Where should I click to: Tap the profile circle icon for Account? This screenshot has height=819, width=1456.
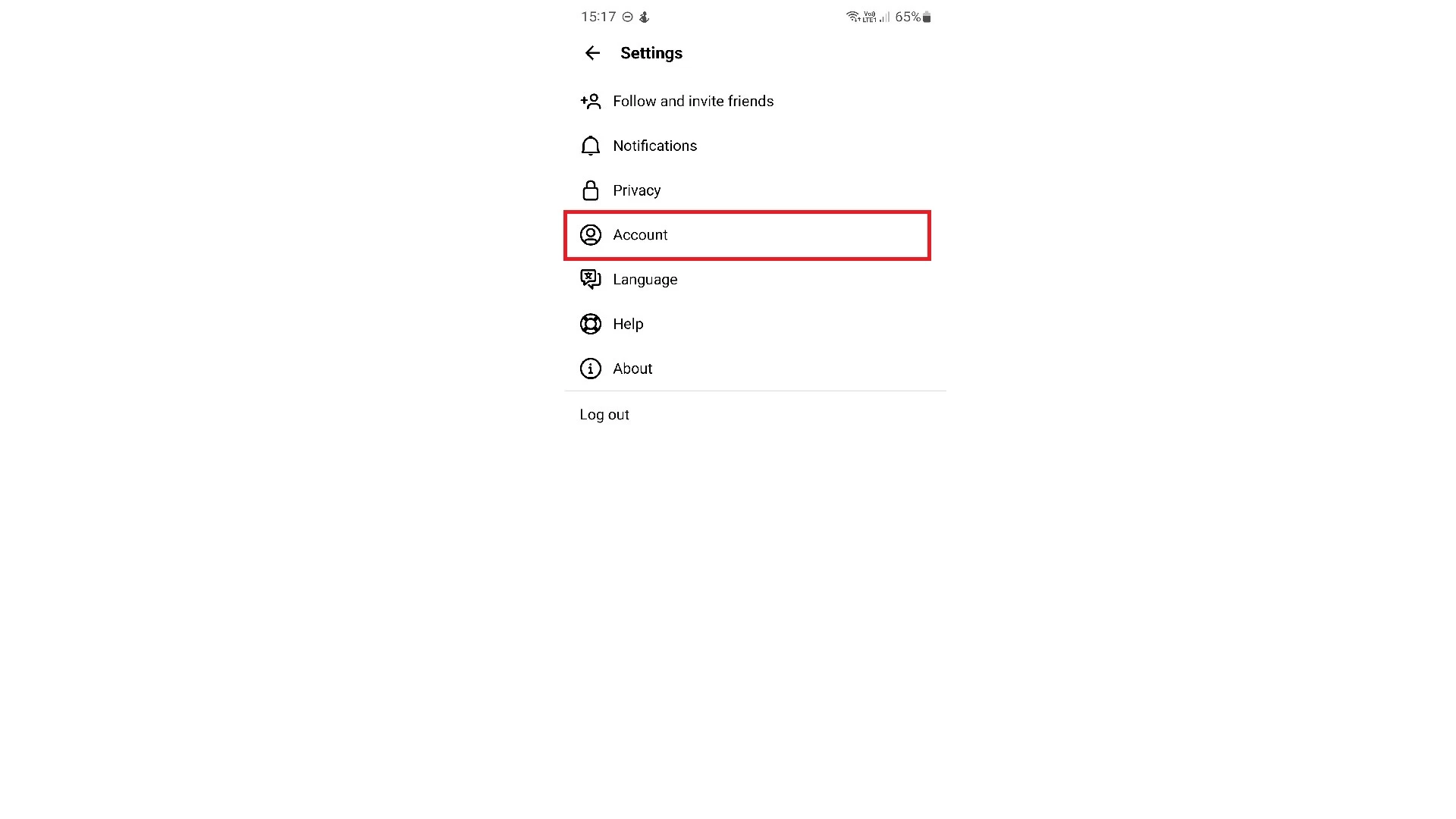[590, 235]
